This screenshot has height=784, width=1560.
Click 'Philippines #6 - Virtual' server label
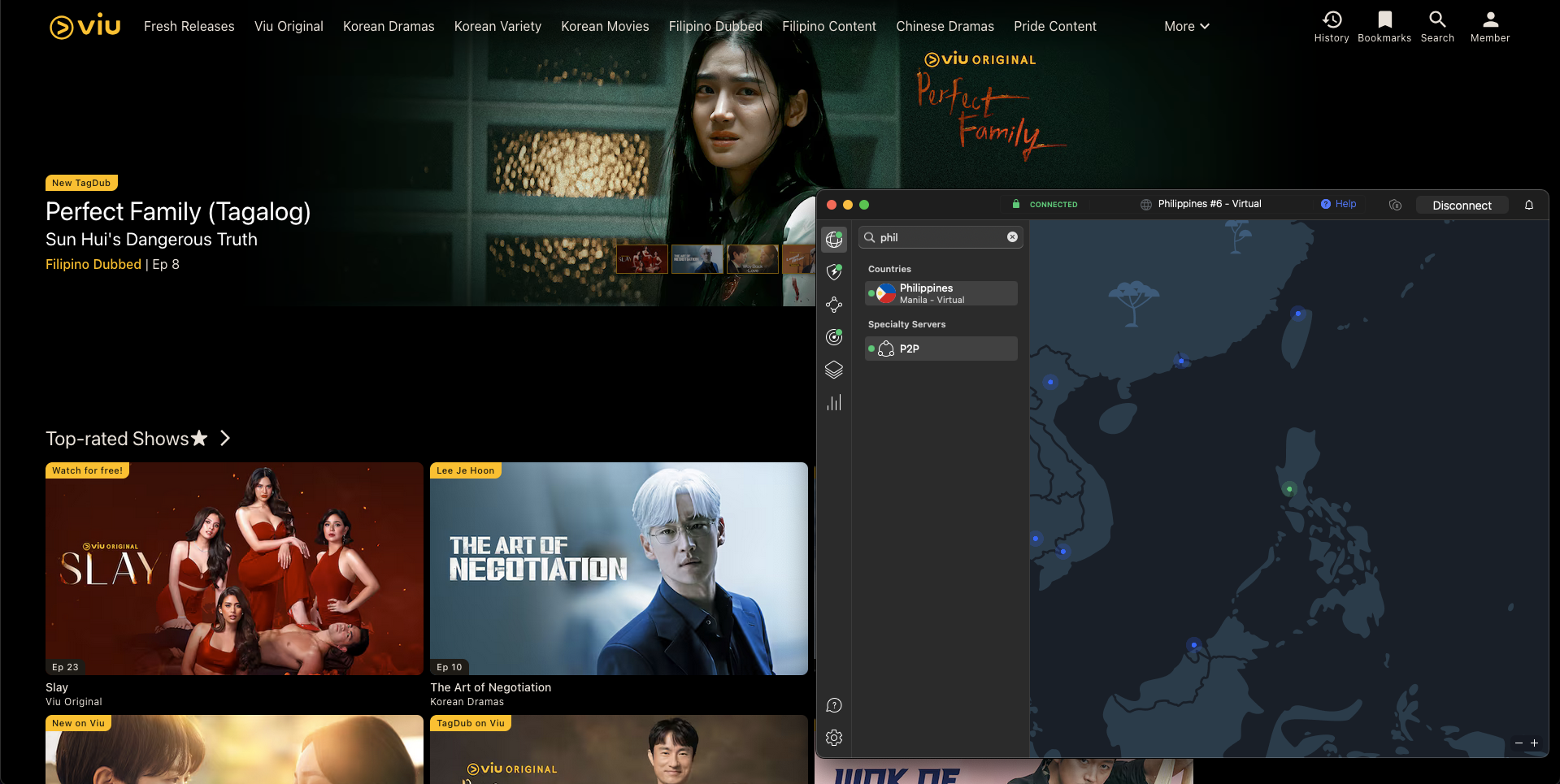pyautogui.click(x=1210, y=204)
